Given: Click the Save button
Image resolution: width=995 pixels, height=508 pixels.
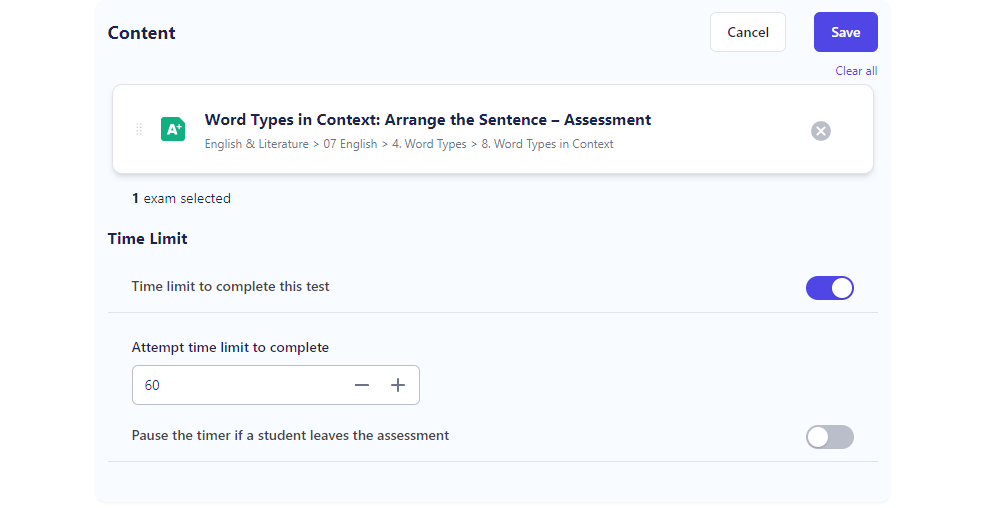Looking at the screenshot, I should click(846, 32).
